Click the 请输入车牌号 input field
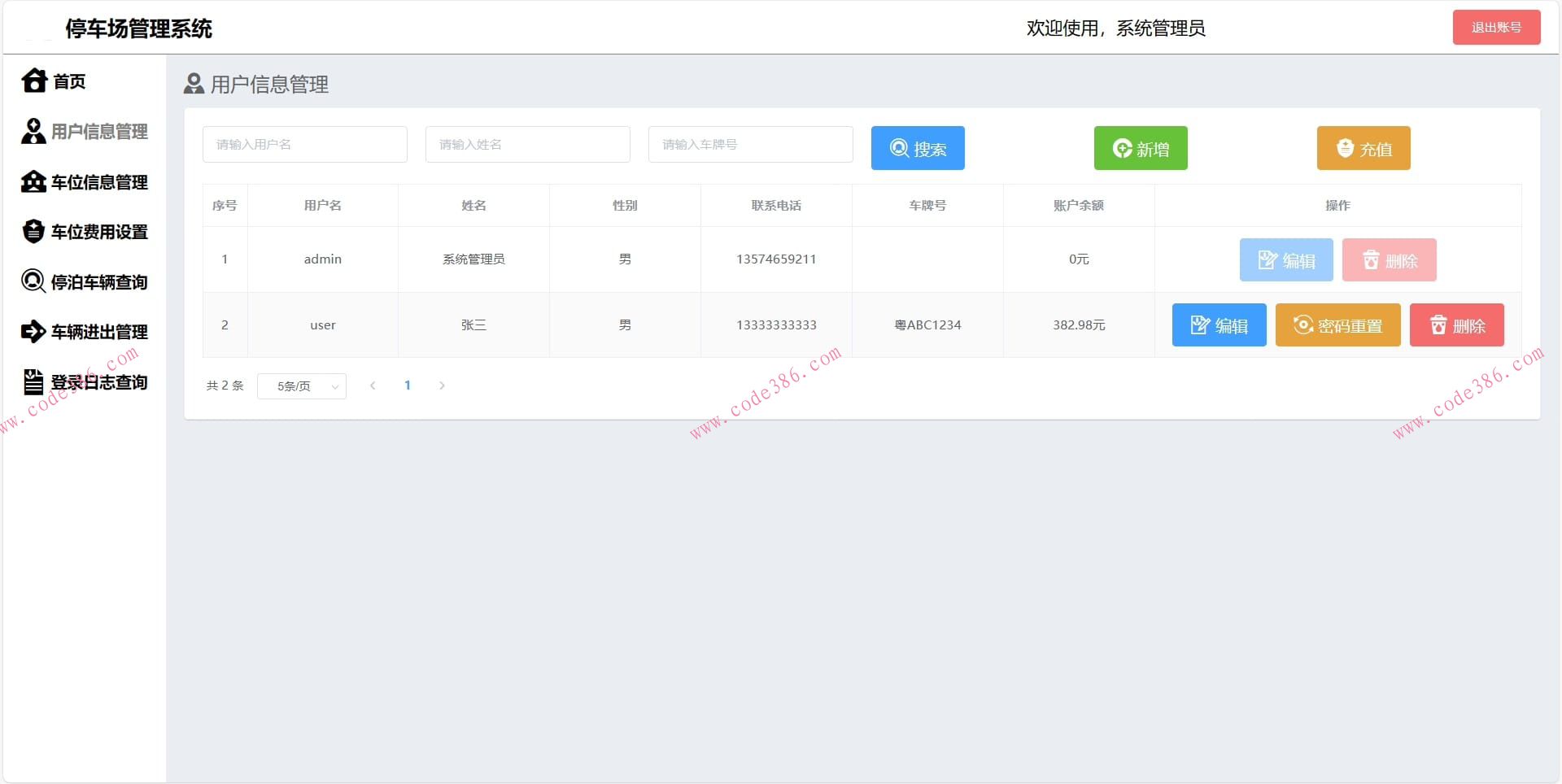 pyautogui.click(x=749, y=144)
